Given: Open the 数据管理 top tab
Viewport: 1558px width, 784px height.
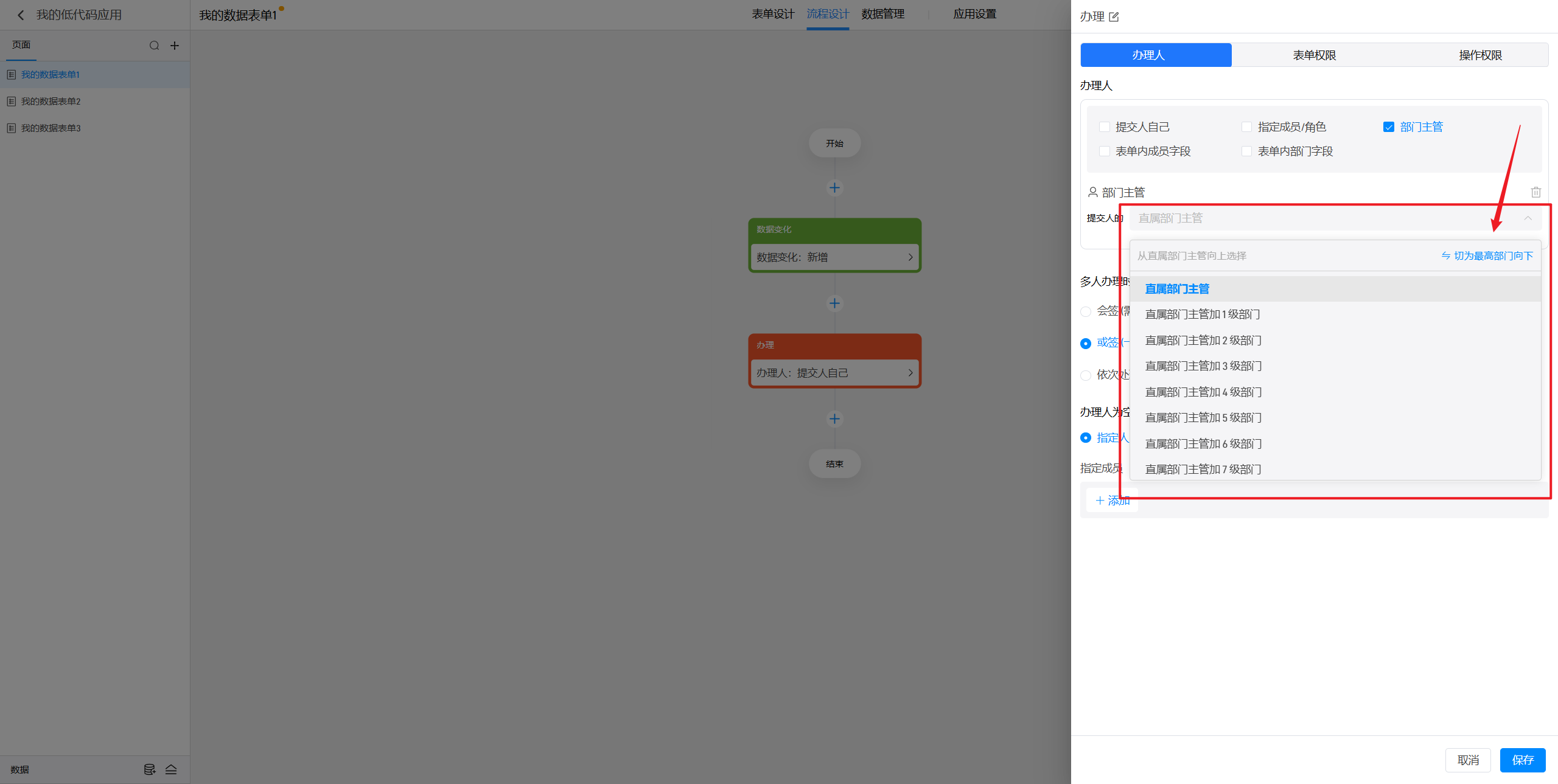Looking at the screenshot, I should (x=882, y=14).
